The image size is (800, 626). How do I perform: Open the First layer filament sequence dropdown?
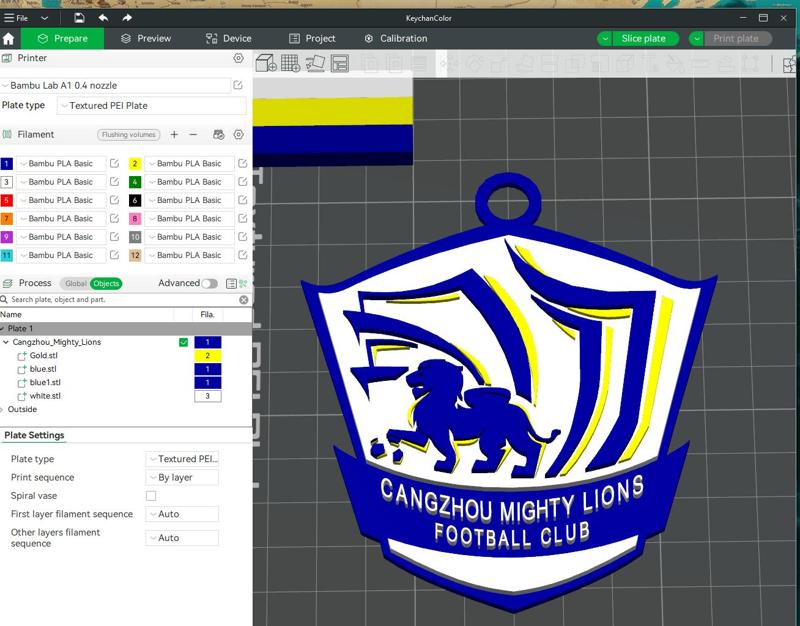[180, 512]
